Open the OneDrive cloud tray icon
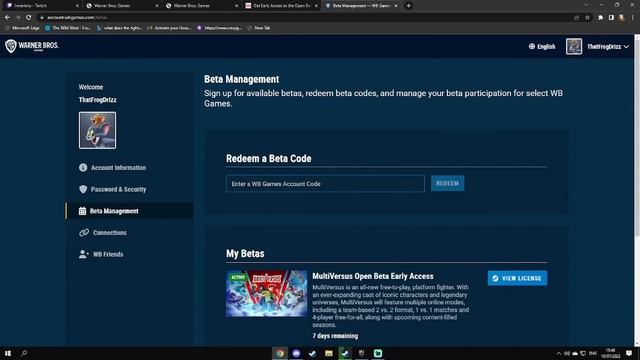This screenshot has height=360, width=640. point(575,353)
